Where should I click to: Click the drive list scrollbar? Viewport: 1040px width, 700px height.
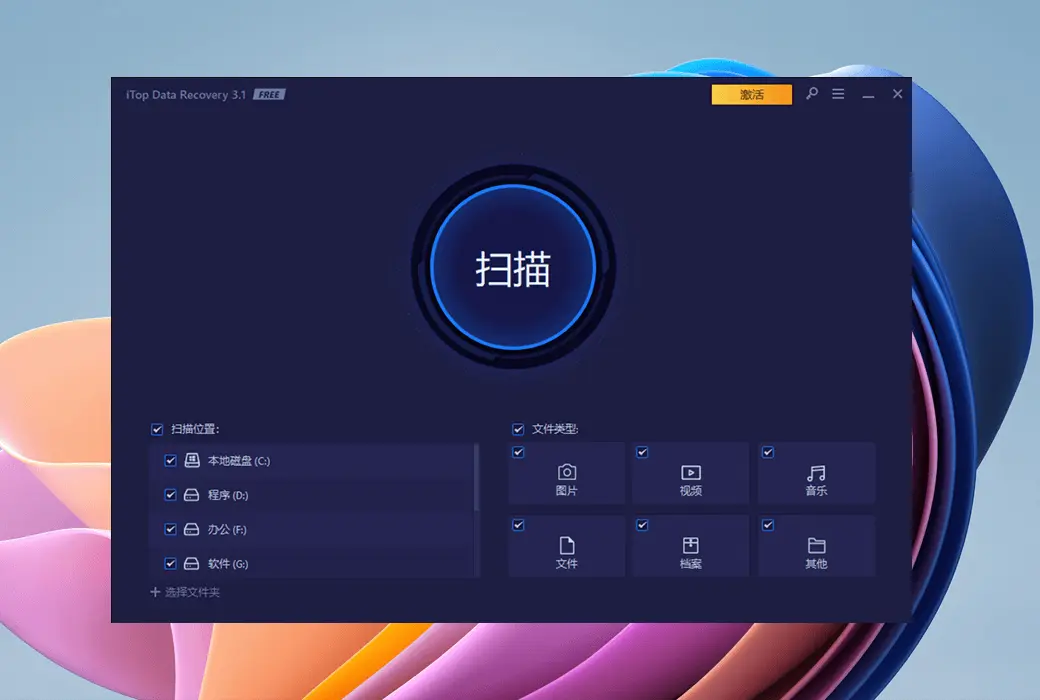coord(476,478)
